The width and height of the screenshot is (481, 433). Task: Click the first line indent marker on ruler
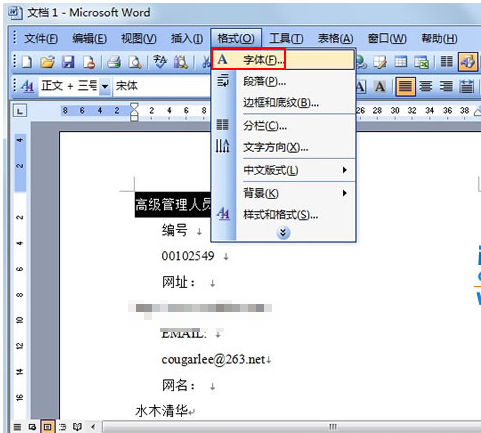point(134,107)
